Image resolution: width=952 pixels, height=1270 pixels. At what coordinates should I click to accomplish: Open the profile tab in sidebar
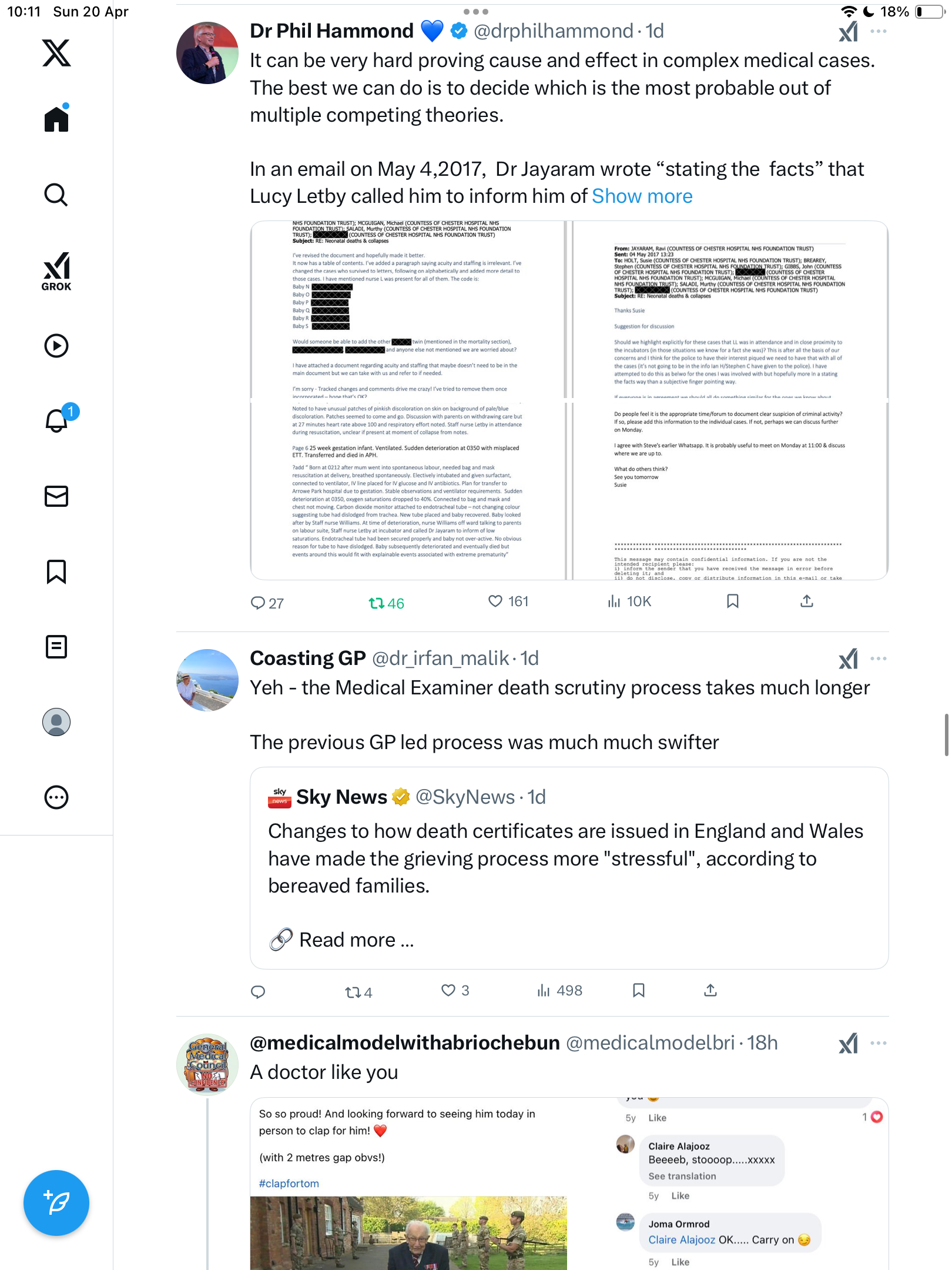point(56,722)
